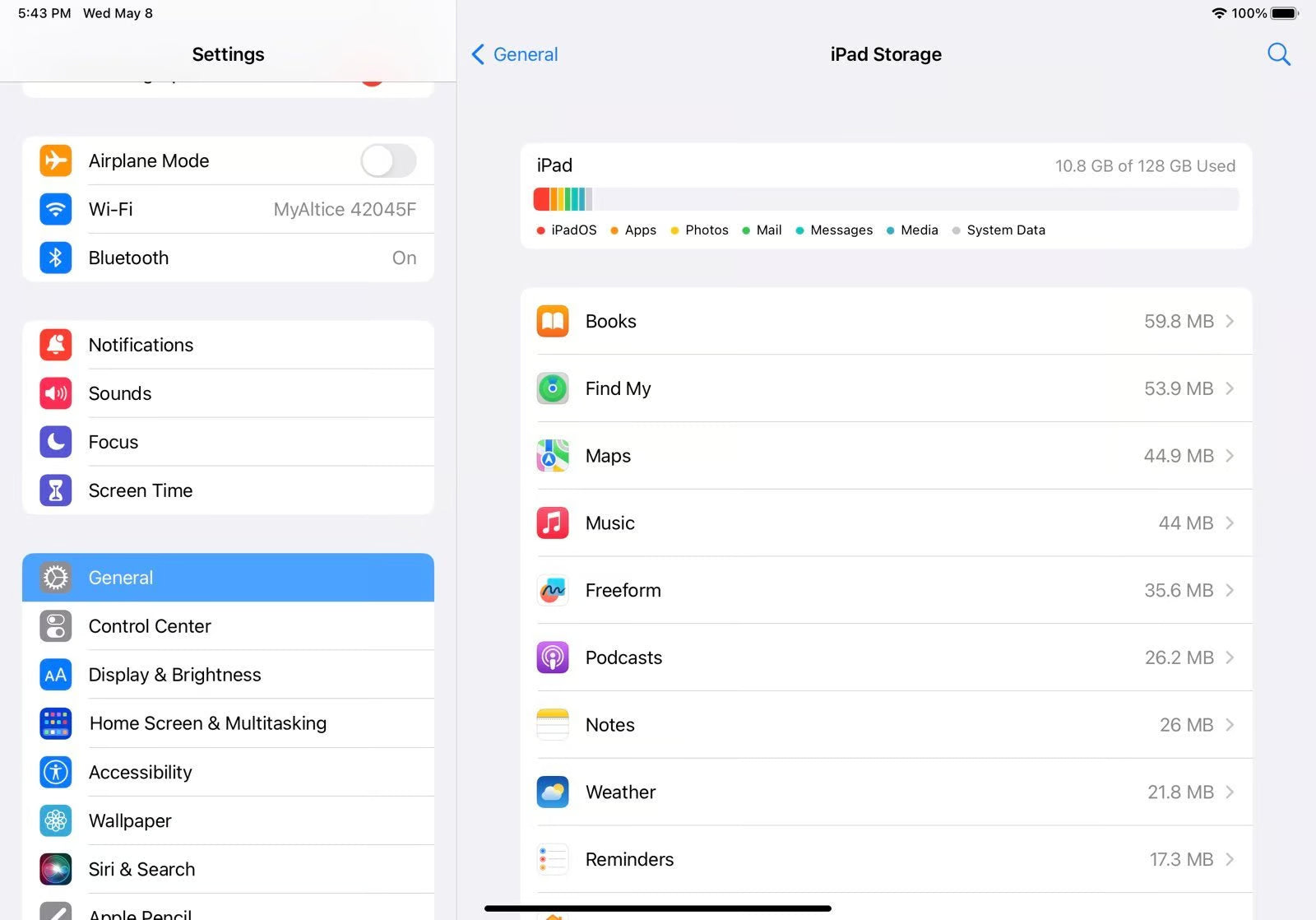Screen dimensions: 1316x920
Task: Select the Find My icon
Action: [552, 388]
